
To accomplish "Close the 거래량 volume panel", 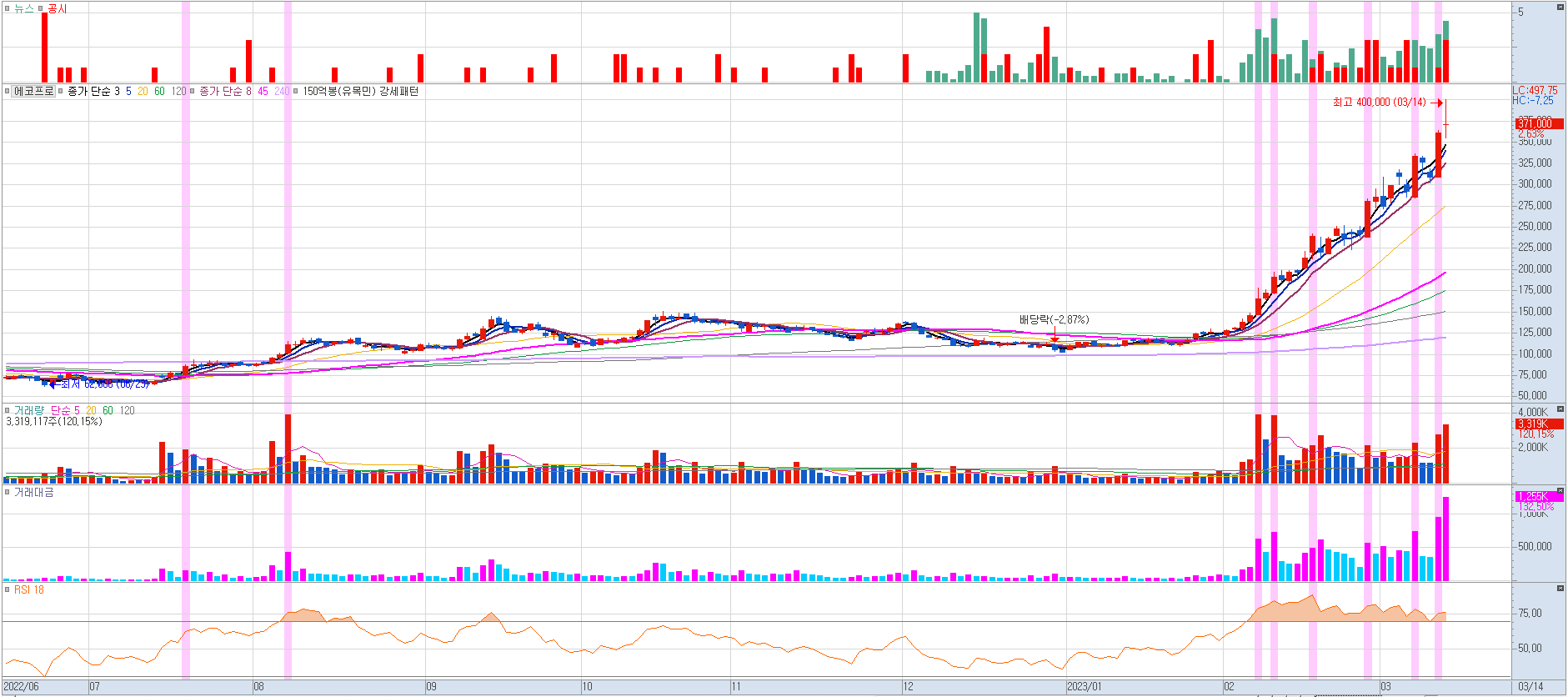I will pos(1560,409).
